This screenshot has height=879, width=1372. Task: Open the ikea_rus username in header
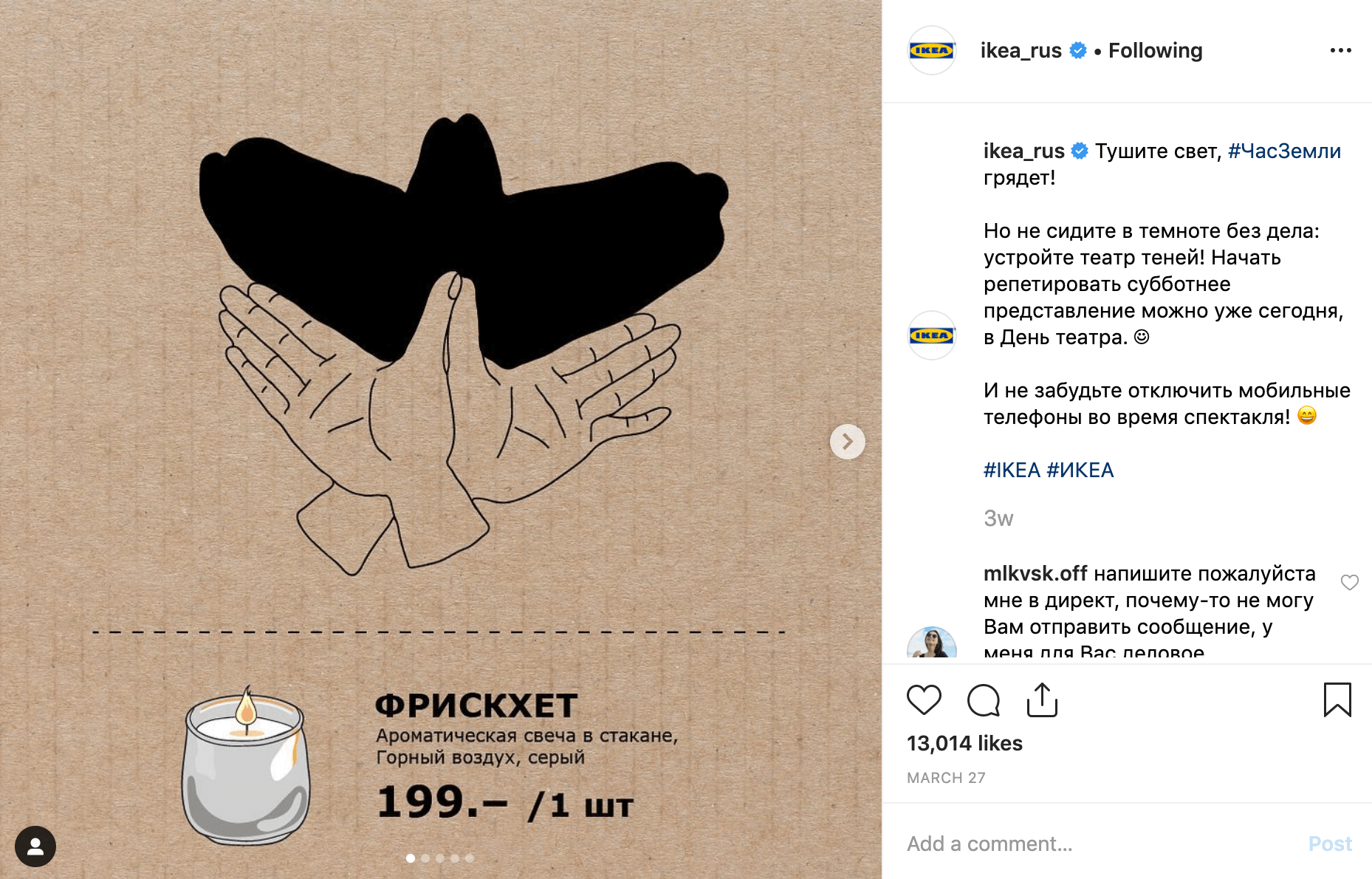pyautogui.click(x=1021, y=50)
